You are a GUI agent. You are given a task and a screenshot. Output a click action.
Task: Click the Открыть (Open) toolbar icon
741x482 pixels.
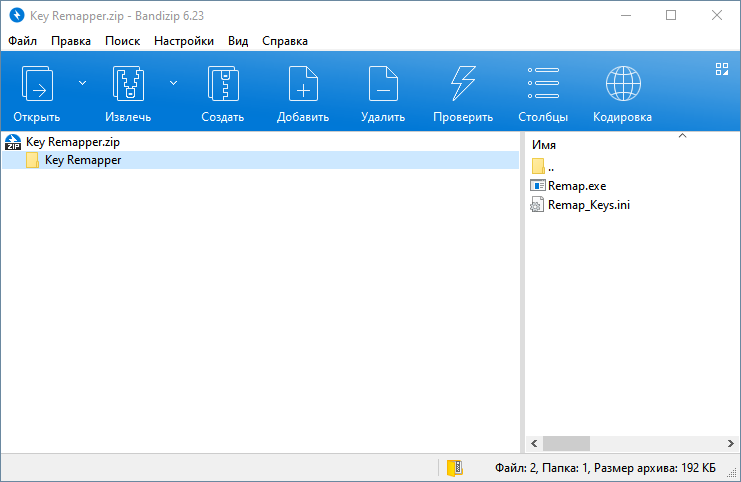click(x=37, y=85)
